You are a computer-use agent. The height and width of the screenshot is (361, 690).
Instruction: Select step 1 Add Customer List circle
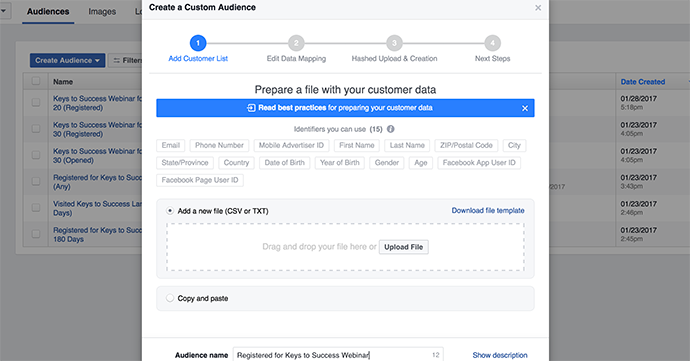198,43
